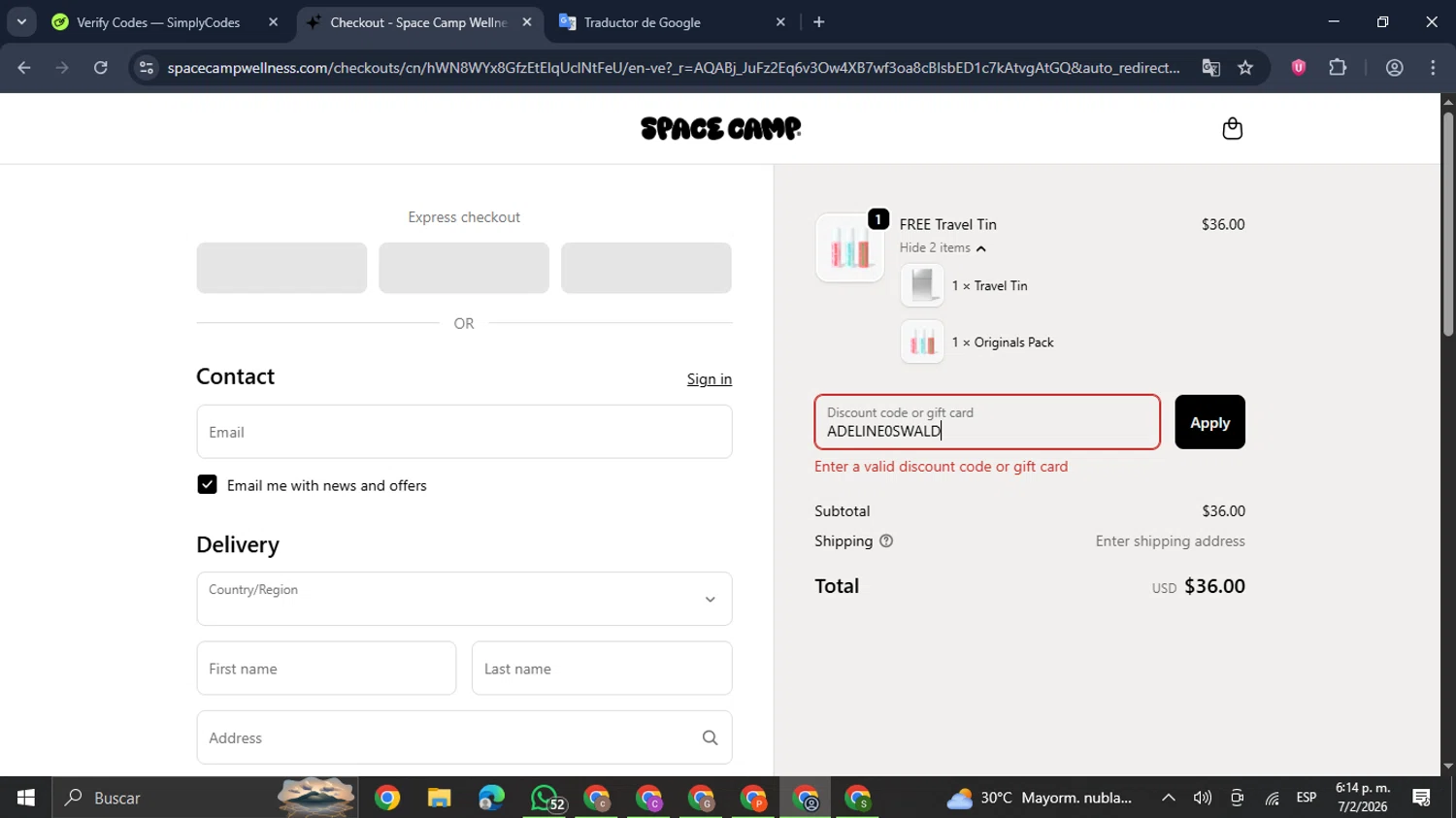
Task: Open WhatsApp from the taskbar
Action: [x=546, y=798]
